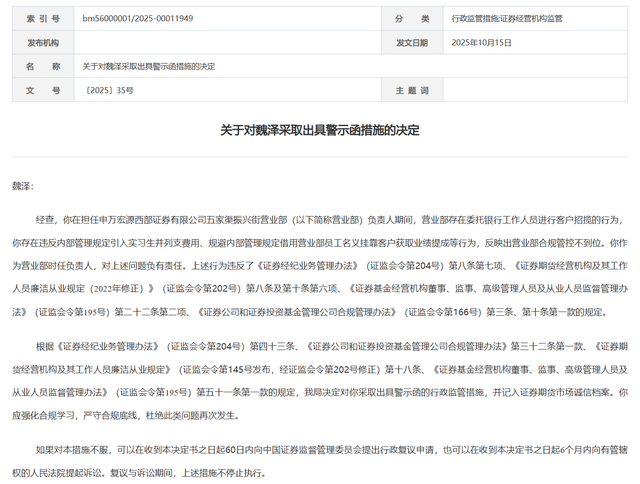The image size is (640, 484).
Task: Click the document number 〔2025〕35号
Action: click(108, 90)
